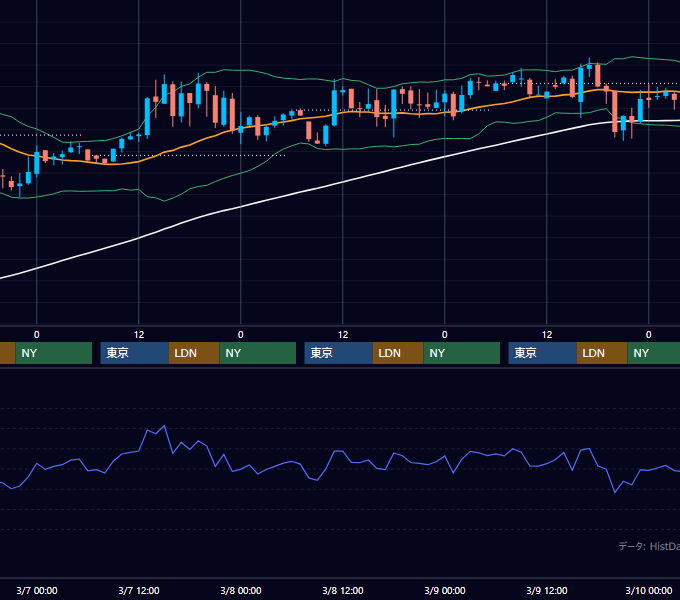The image size is (680, 600).
Task: Click the 3/10 00:00 date label
Action: [649, 590]
